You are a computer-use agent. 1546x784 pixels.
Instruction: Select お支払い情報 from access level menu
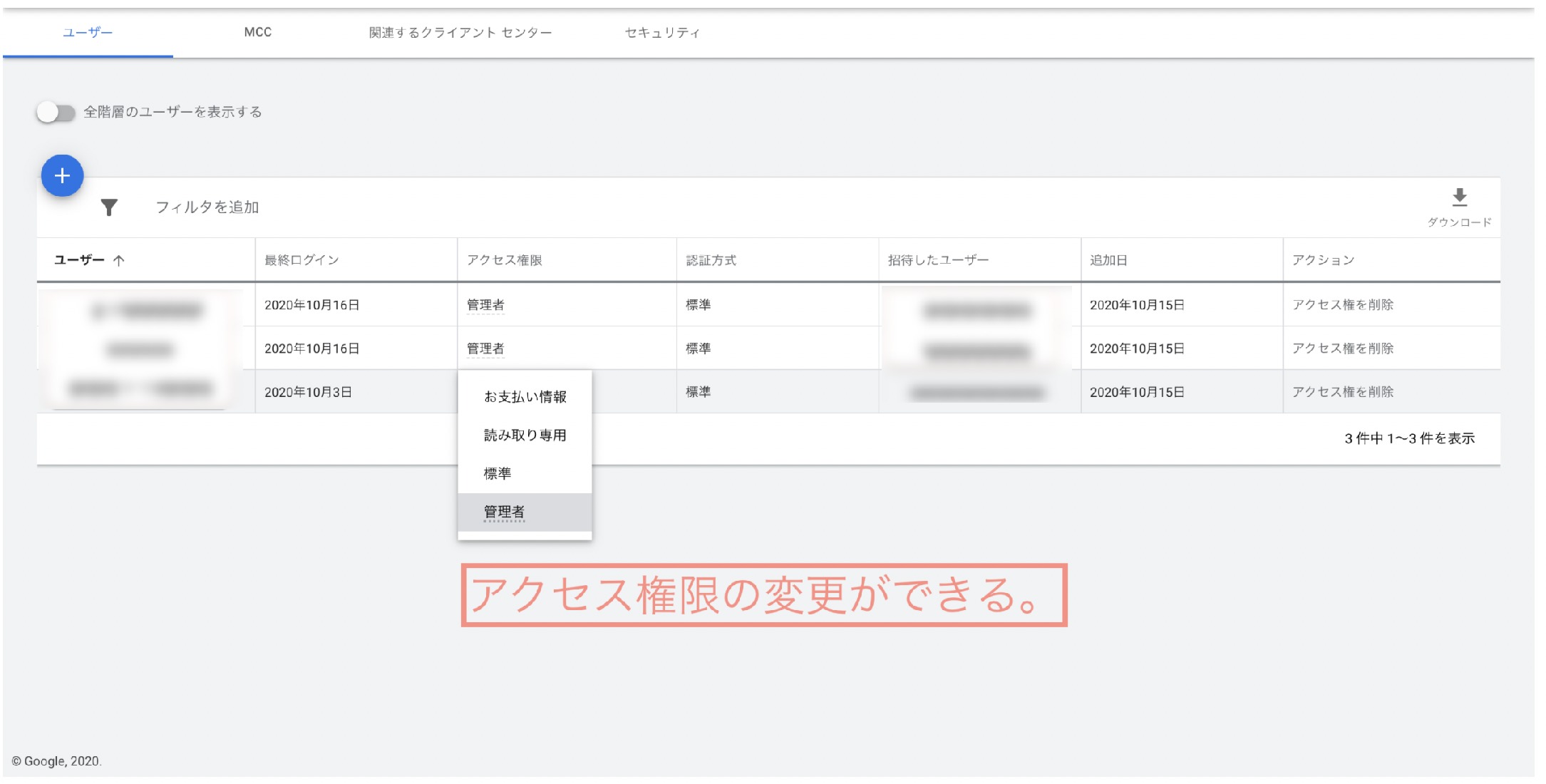coord(525,397)
